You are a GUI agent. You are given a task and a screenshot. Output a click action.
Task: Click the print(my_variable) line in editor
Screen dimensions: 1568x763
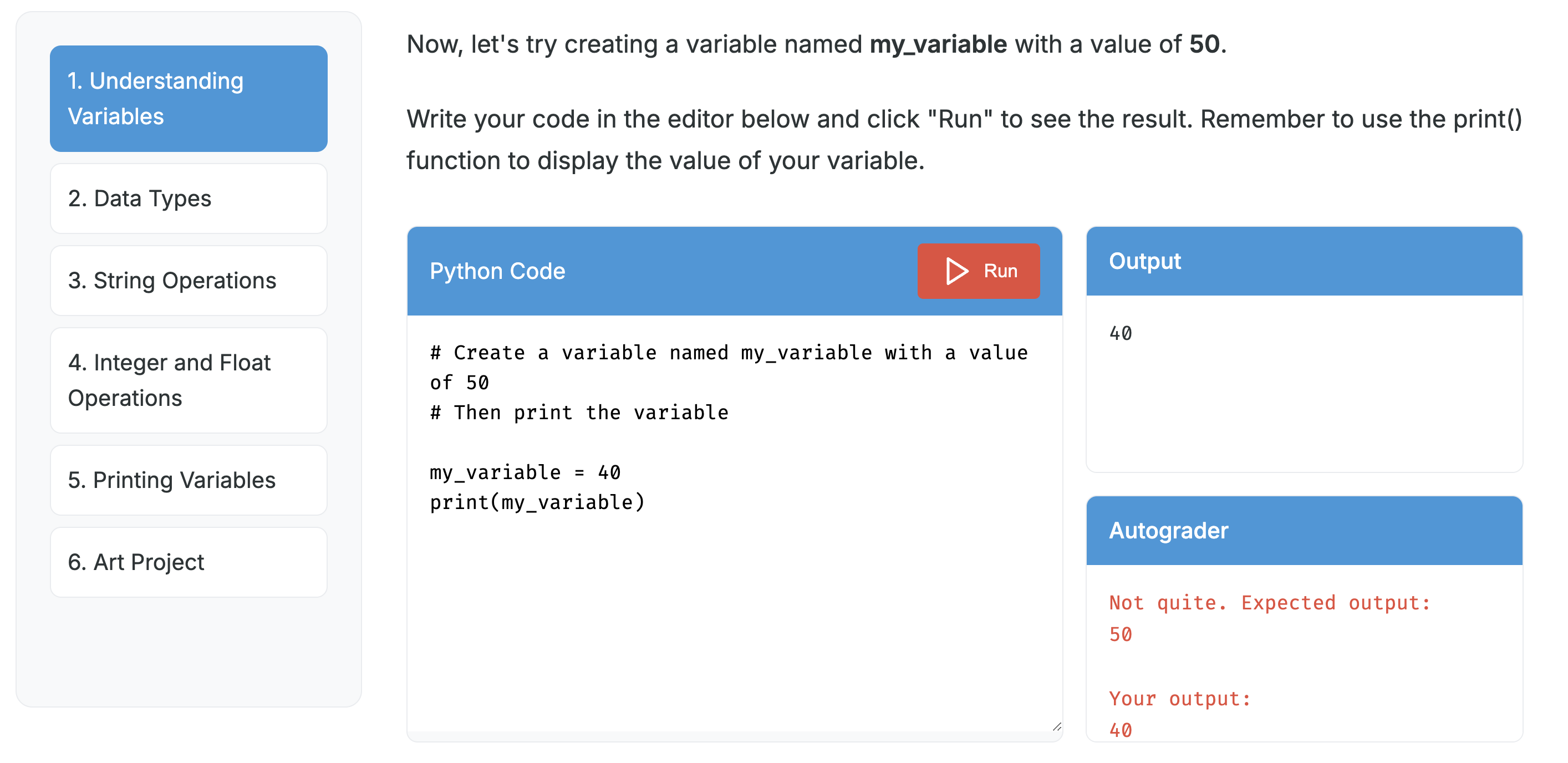click(537, 502)
